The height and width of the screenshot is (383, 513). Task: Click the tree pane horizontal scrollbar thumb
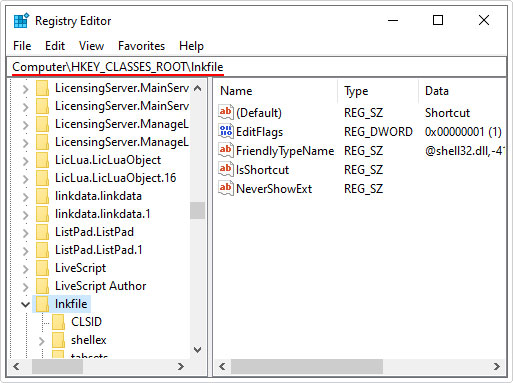[x=57, y=367]
